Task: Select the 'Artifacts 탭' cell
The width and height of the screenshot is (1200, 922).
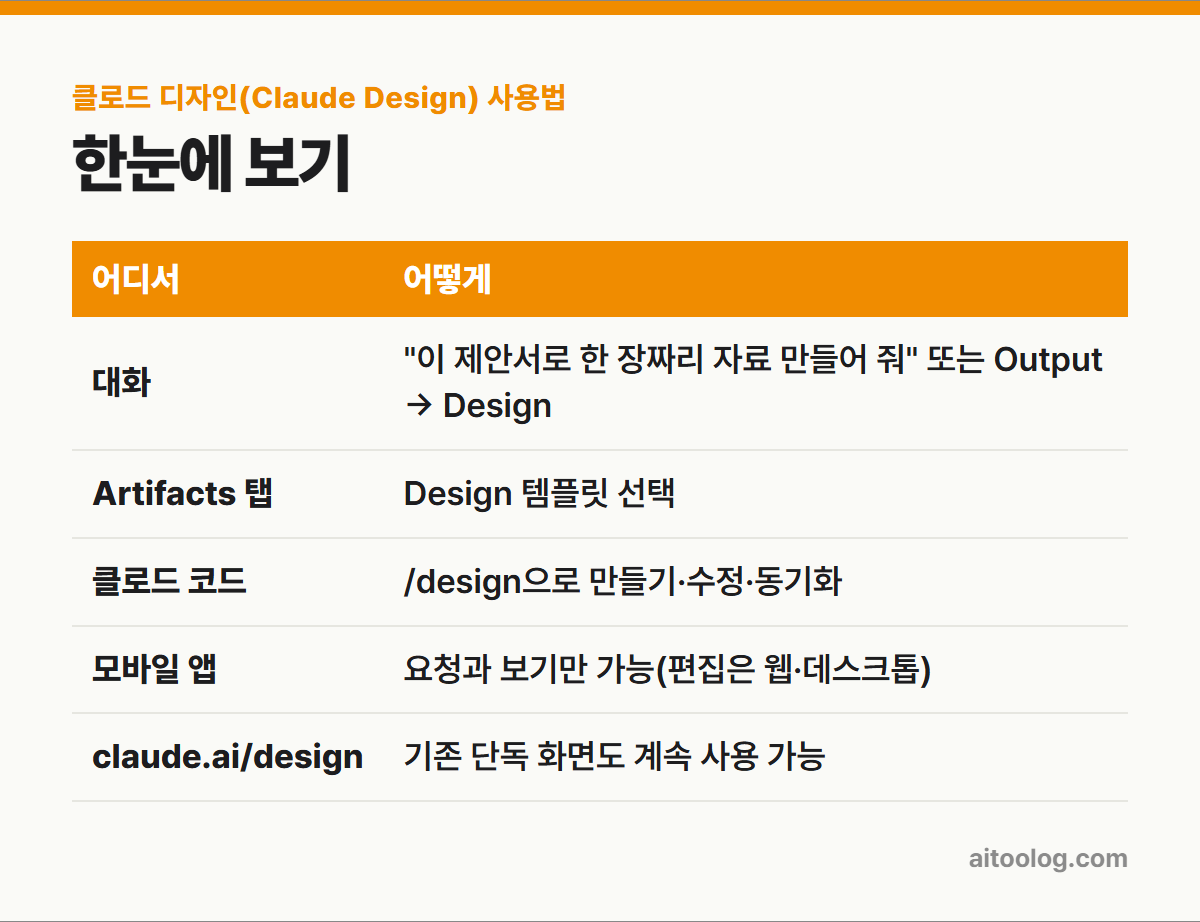Action: click(x=182, y=493)
